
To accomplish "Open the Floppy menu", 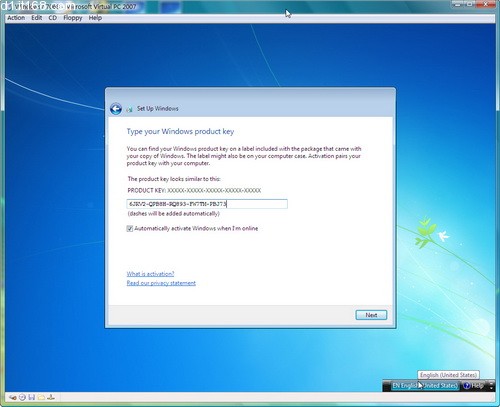I will click(x=73, y=18).
